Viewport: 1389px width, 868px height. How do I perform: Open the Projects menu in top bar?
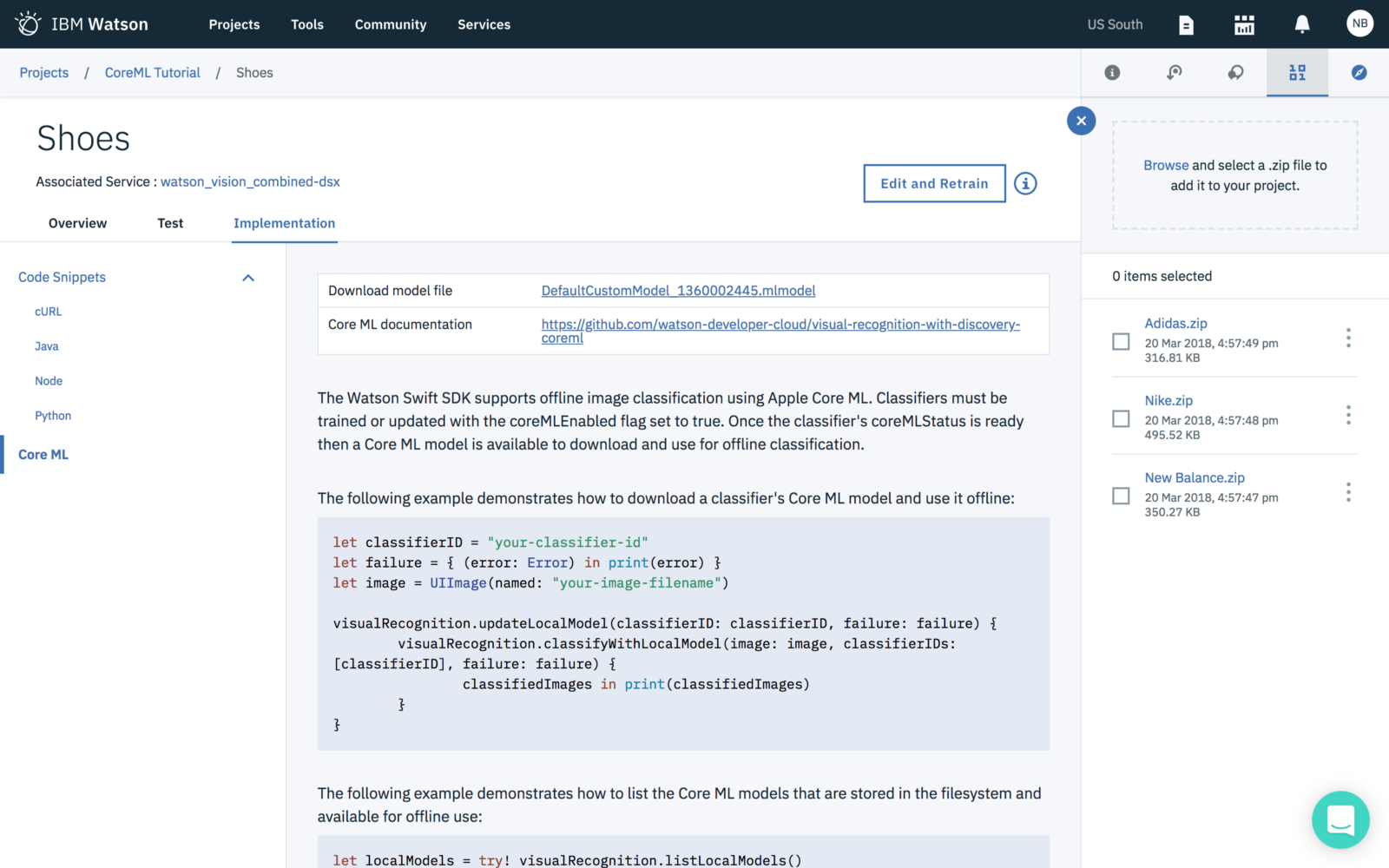click(x=234, y=24)
